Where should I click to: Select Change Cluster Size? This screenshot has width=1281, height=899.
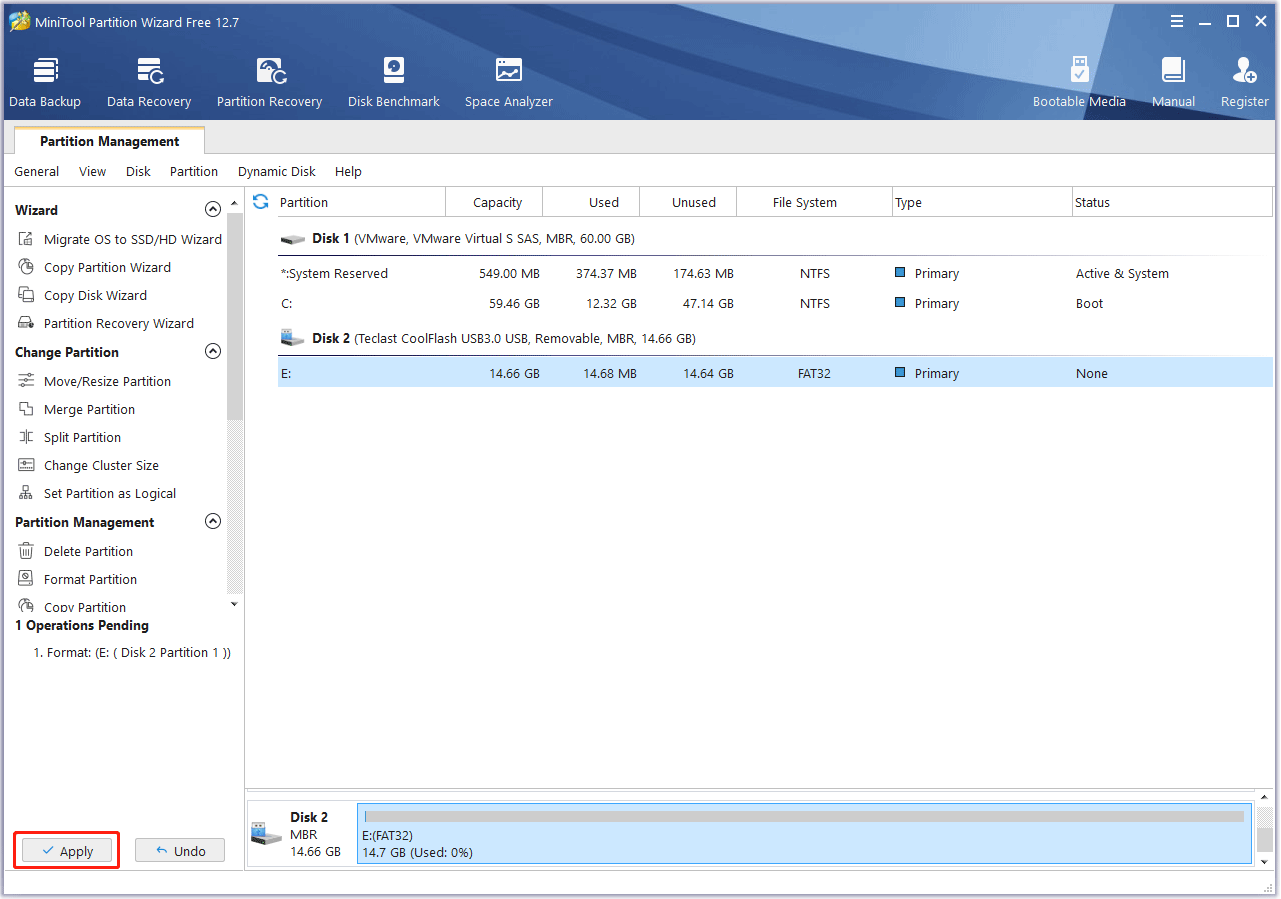click(x=89, y=465)
